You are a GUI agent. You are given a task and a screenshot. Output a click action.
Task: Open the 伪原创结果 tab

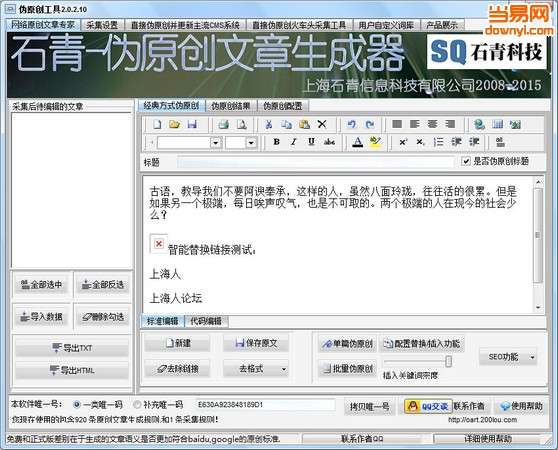(231, 106)
